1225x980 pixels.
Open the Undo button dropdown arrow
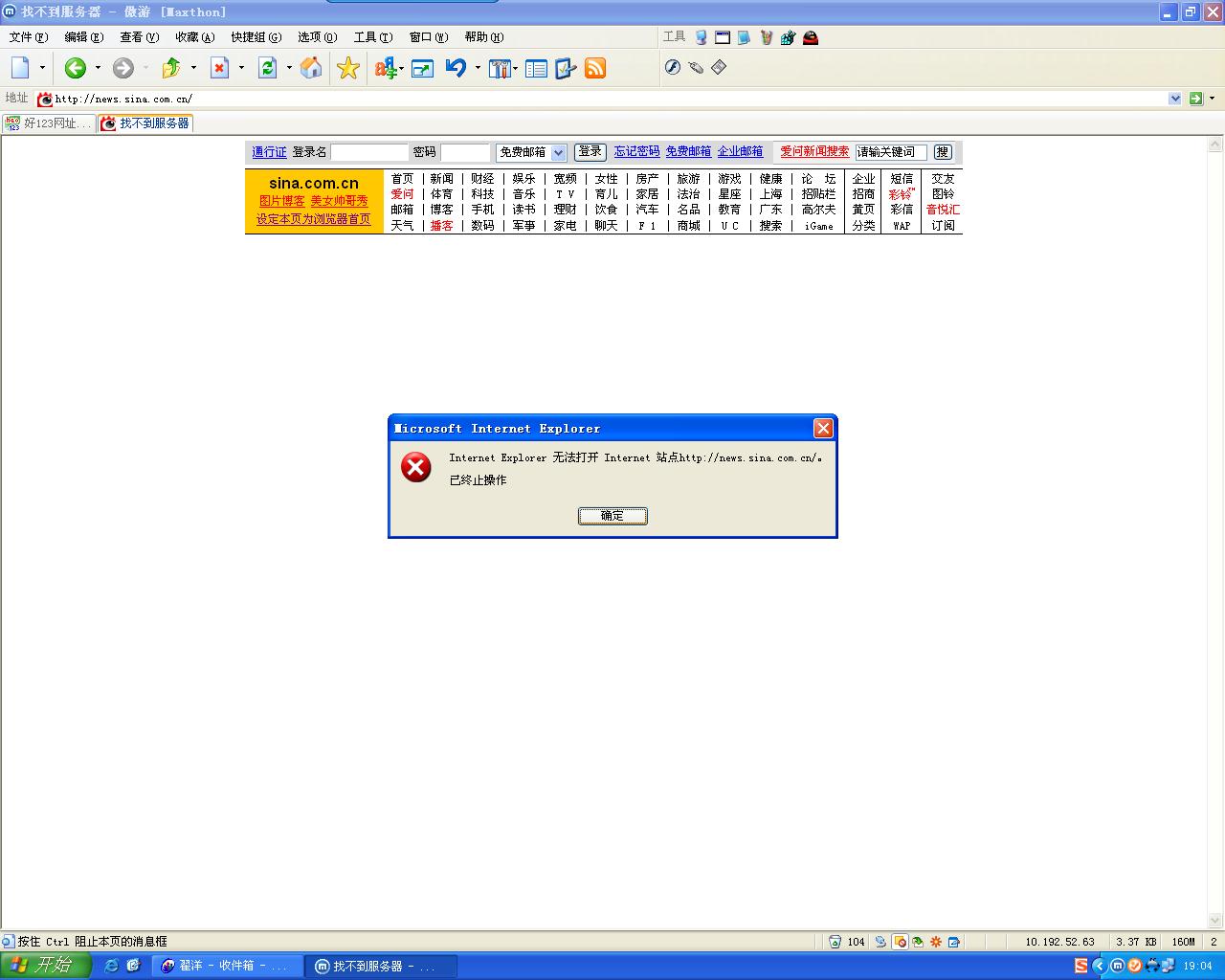coord(478,68)
